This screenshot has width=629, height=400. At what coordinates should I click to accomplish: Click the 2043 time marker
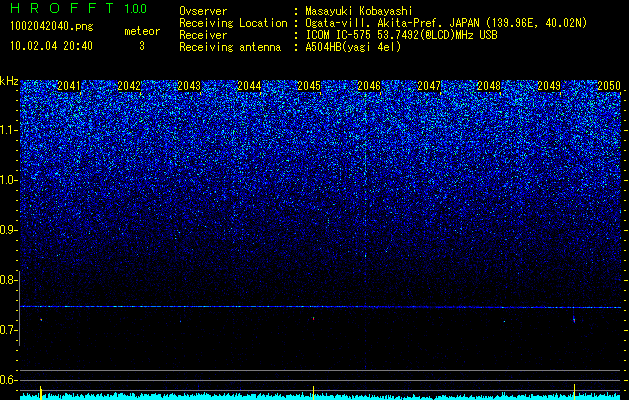(189, 86)
